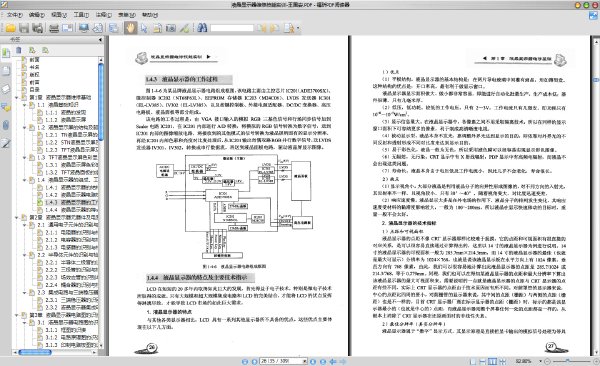This screenshot has width=600, height=366.
Task: Go to first page button
Action: [245, 361]
